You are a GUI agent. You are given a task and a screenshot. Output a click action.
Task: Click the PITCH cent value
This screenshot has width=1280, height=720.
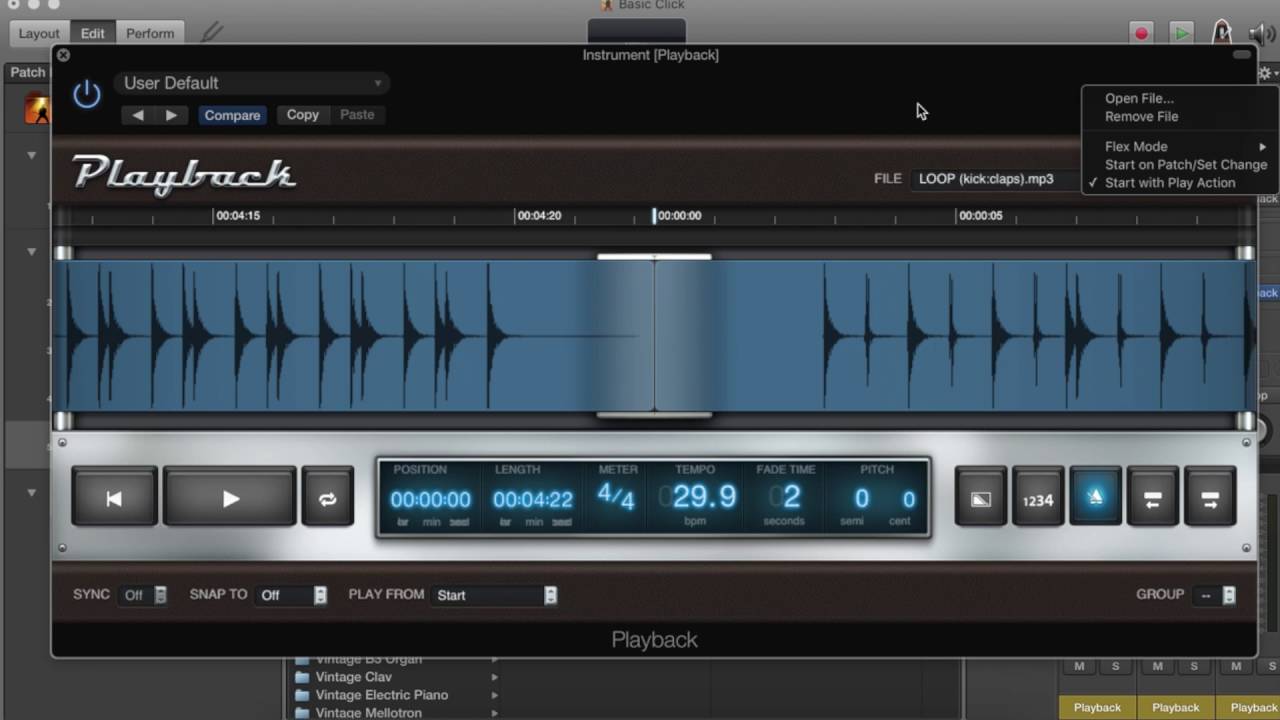coord(908,498)
